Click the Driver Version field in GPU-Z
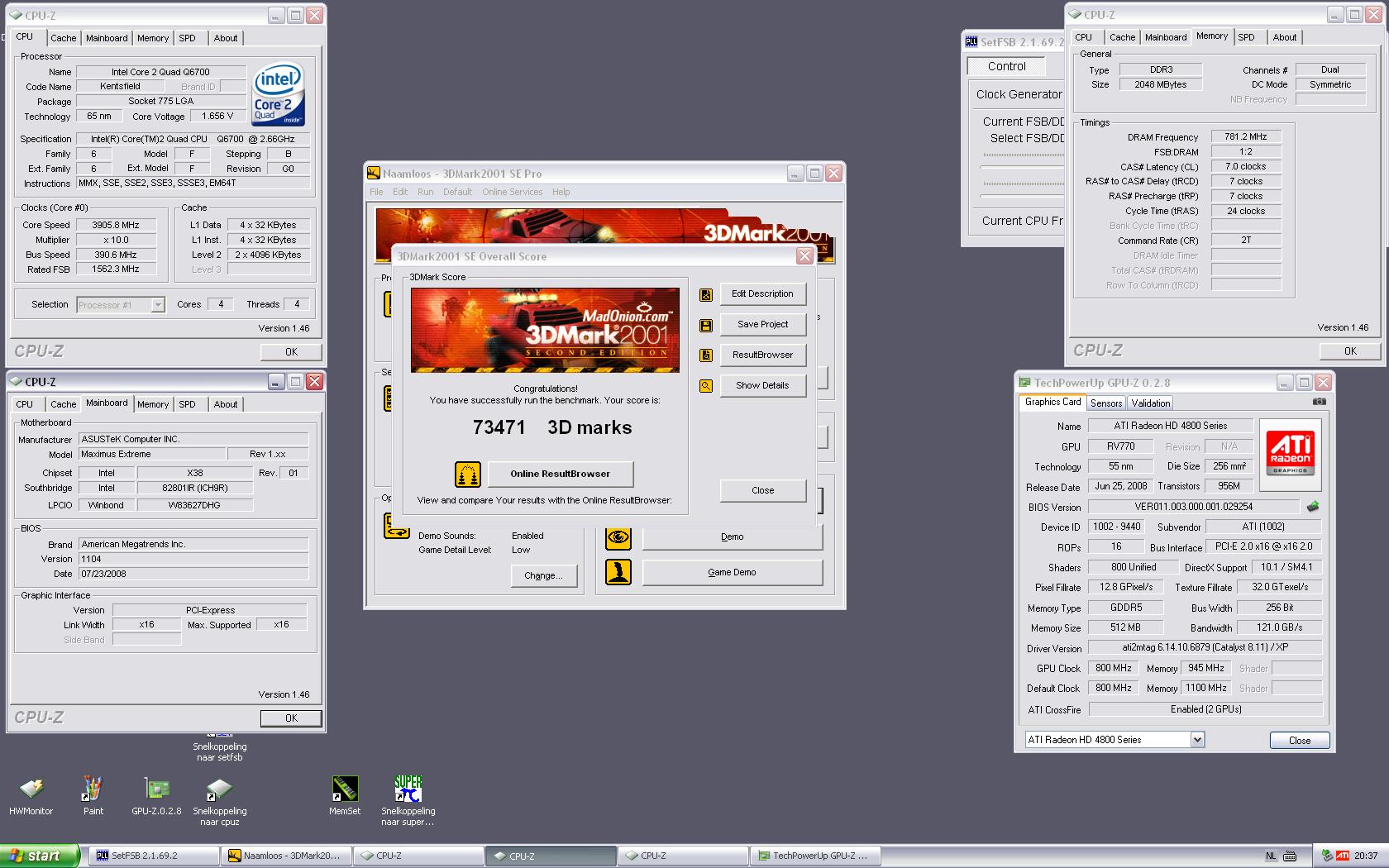Image resolution: width=1389 pixels, height=868 pixels. [1205, 648]
